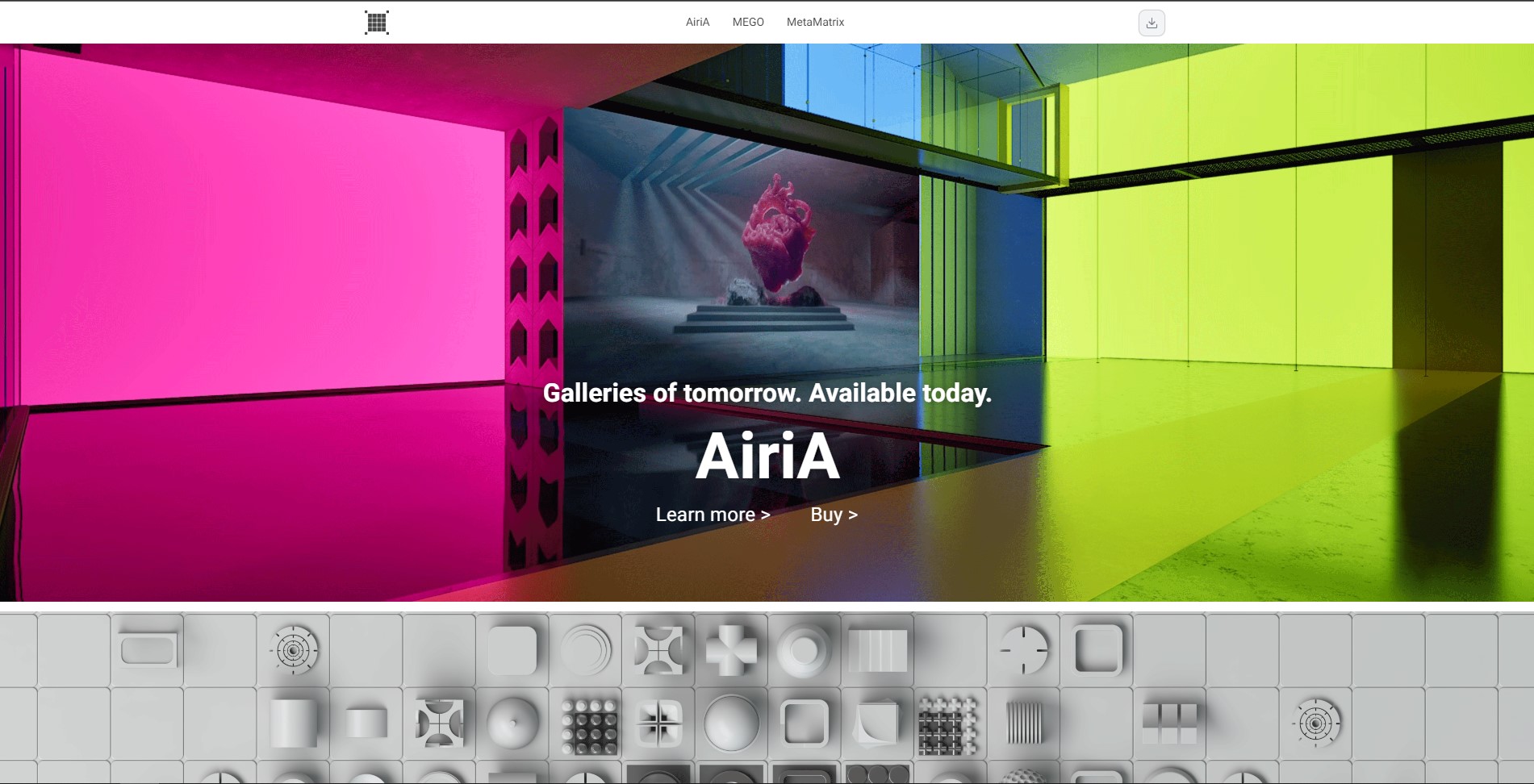Click the grid-shaped site logo
The image size is (1534, 784).
(x=377, y=23)
